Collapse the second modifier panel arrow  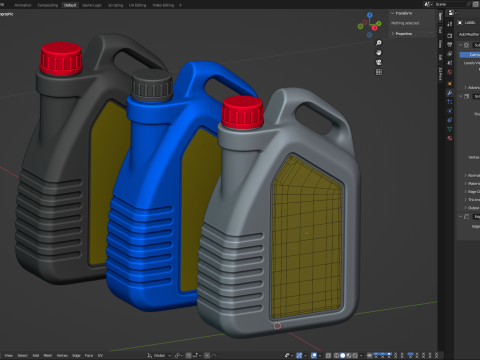pyautogui.click(x=460, y=96)
